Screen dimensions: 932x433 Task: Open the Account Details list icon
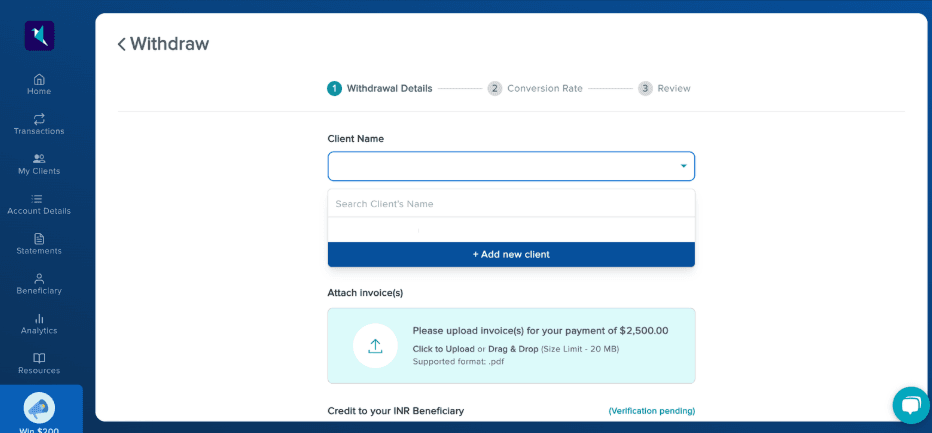(x=38, y=199)
